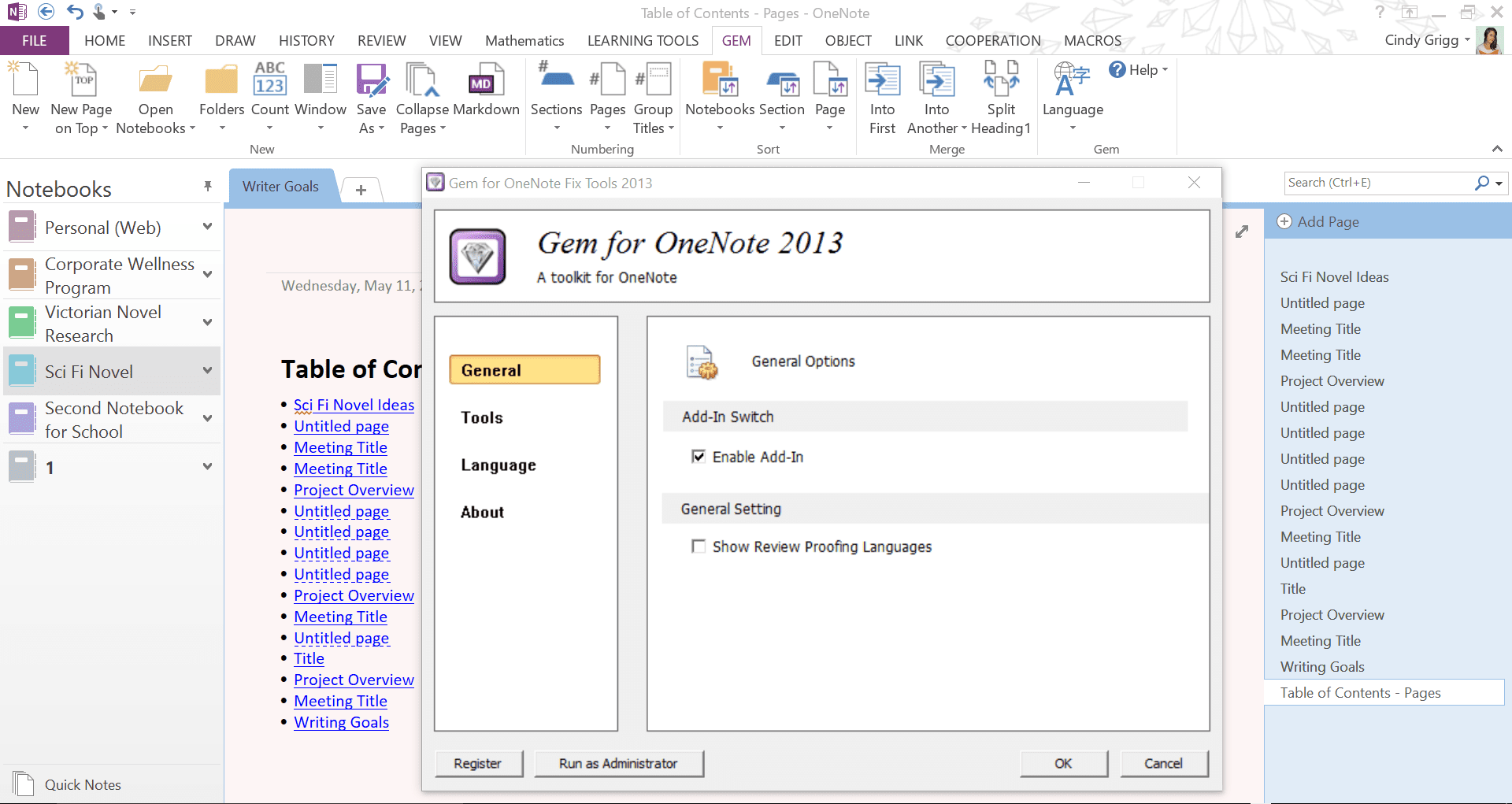
Task: Switch to the HOME ribbon tab
Action: (105, 41)
